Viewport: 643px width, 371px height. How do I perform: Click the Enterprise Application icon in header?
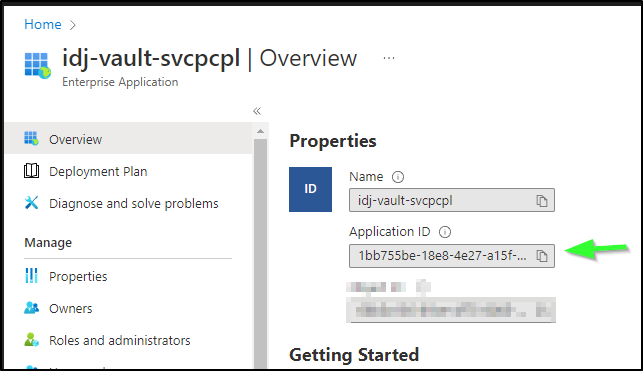[37, 65]
